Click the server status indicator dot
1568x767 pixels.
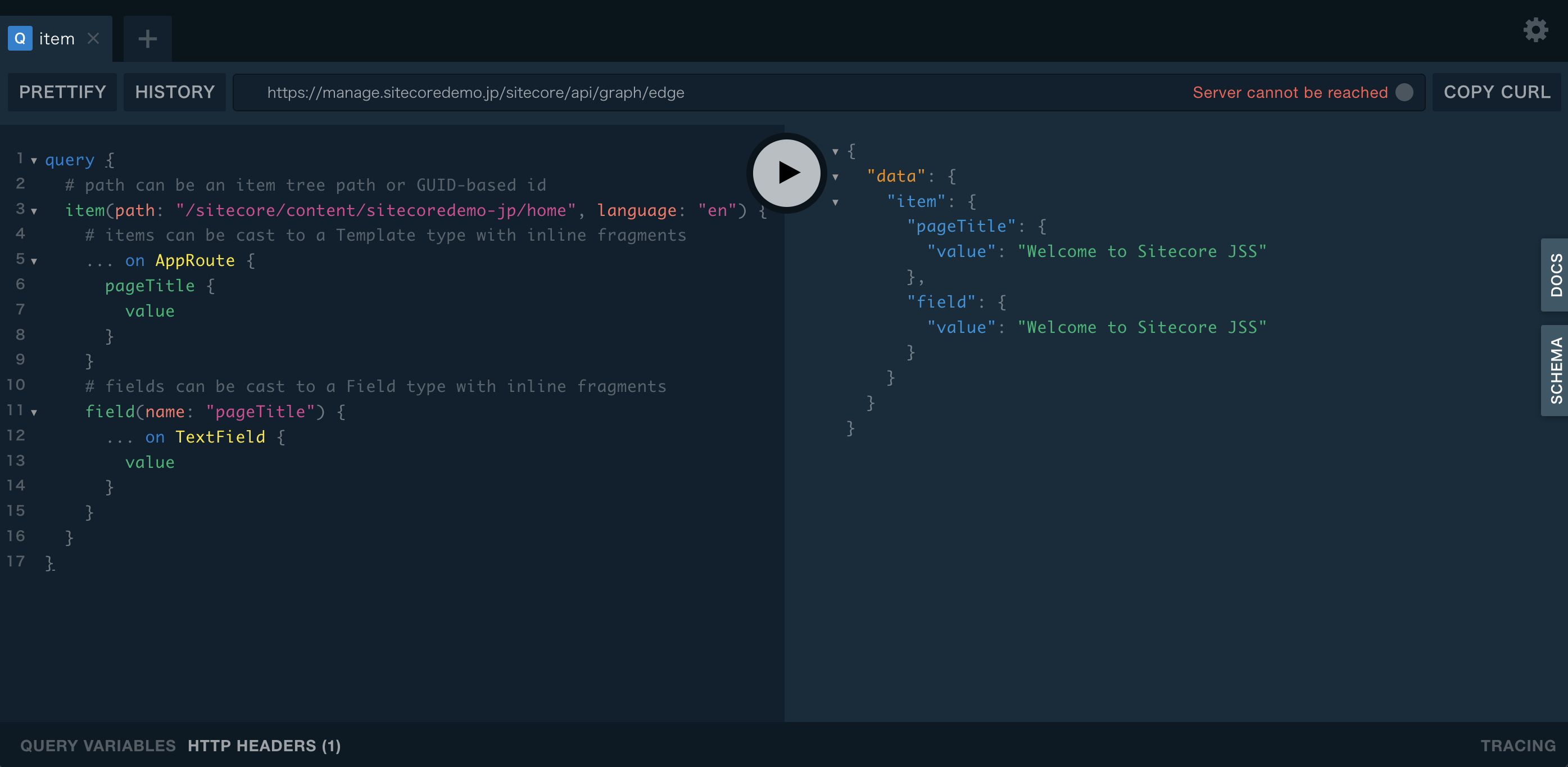coord(1404,92)
